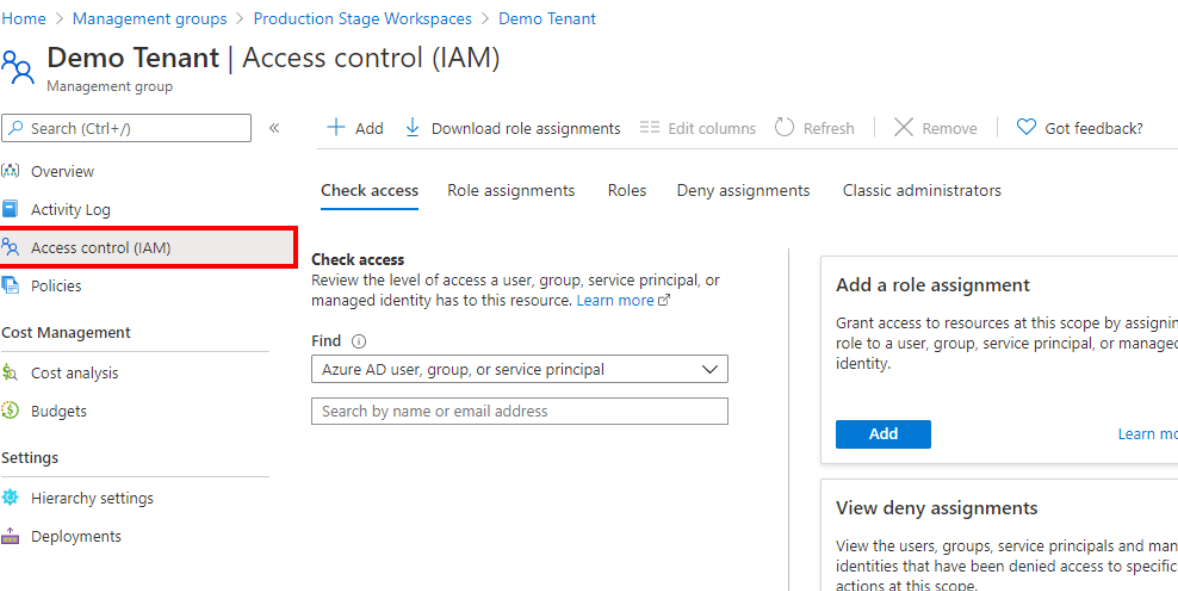Click the Access control people icon
Screen dimensions: 1178x591
[x=11, y=247]
